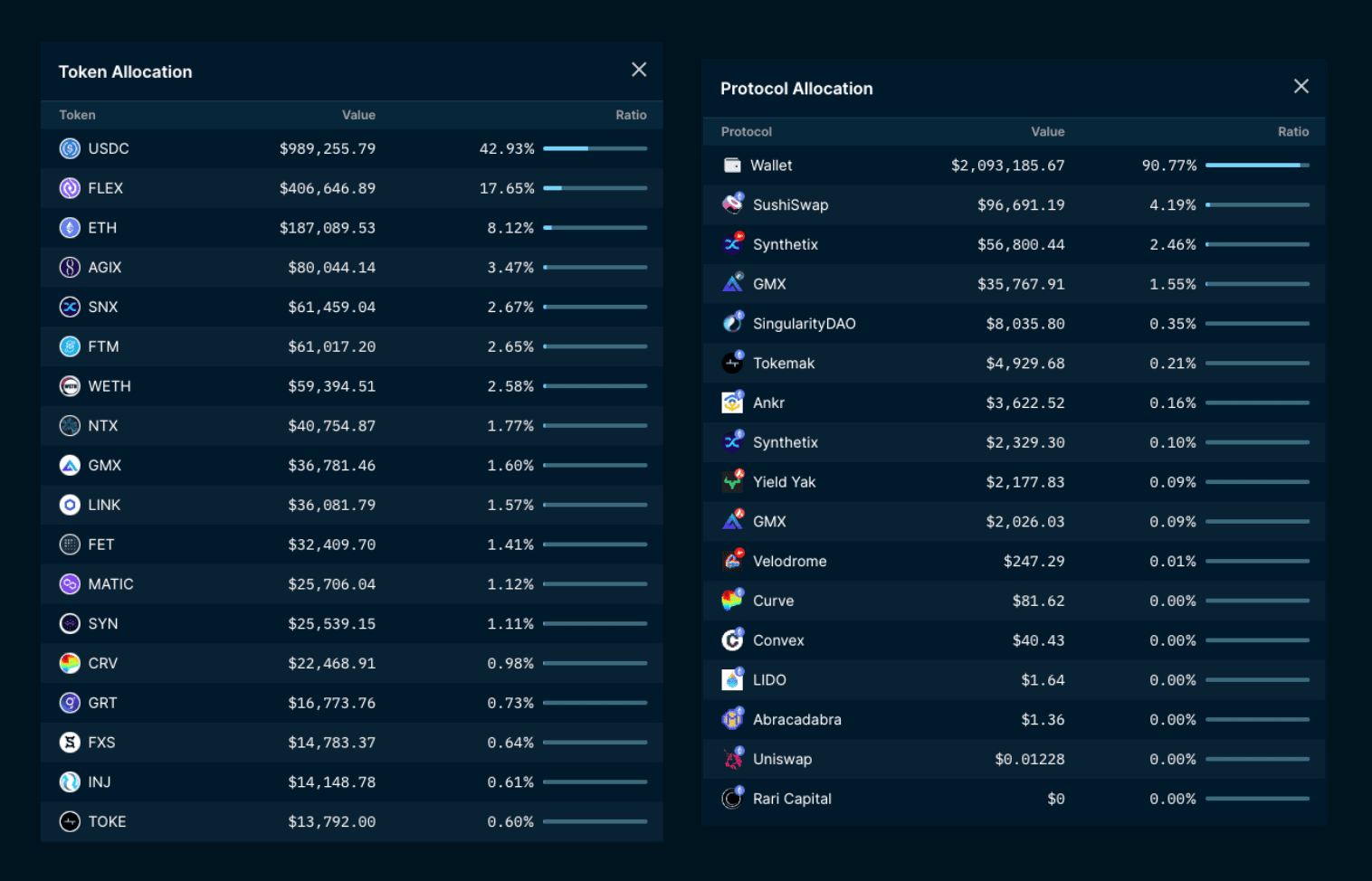
Task: Click the Synthetix $56,800.44 row name
Action: [786, 244]
